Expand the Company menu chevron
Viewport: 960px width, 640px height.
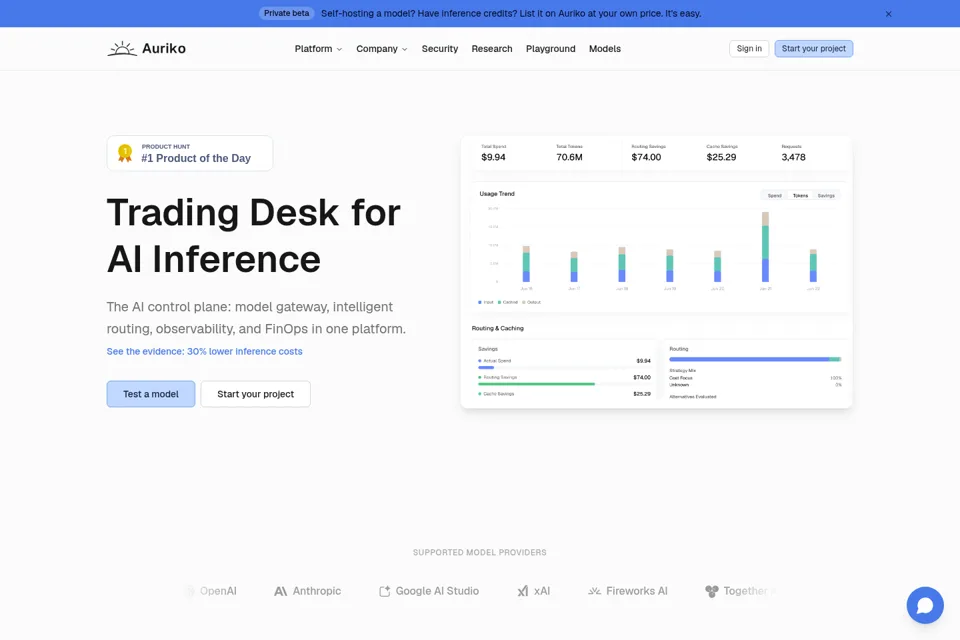[404, 49]
